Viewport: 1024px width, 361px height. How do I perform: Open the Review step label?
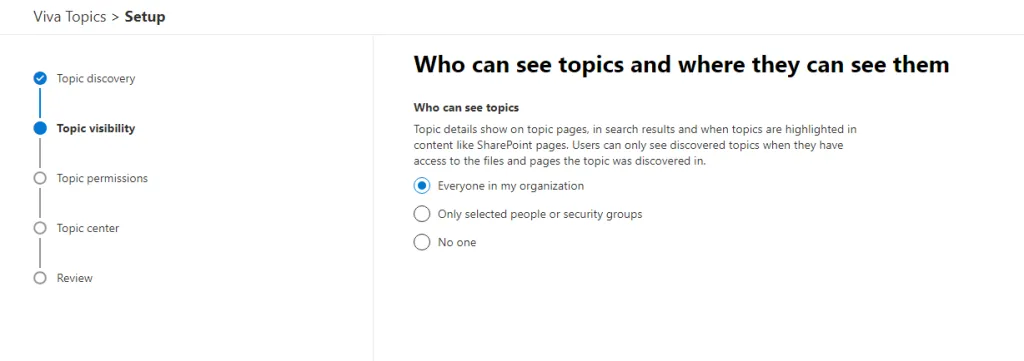pos(74,277)
